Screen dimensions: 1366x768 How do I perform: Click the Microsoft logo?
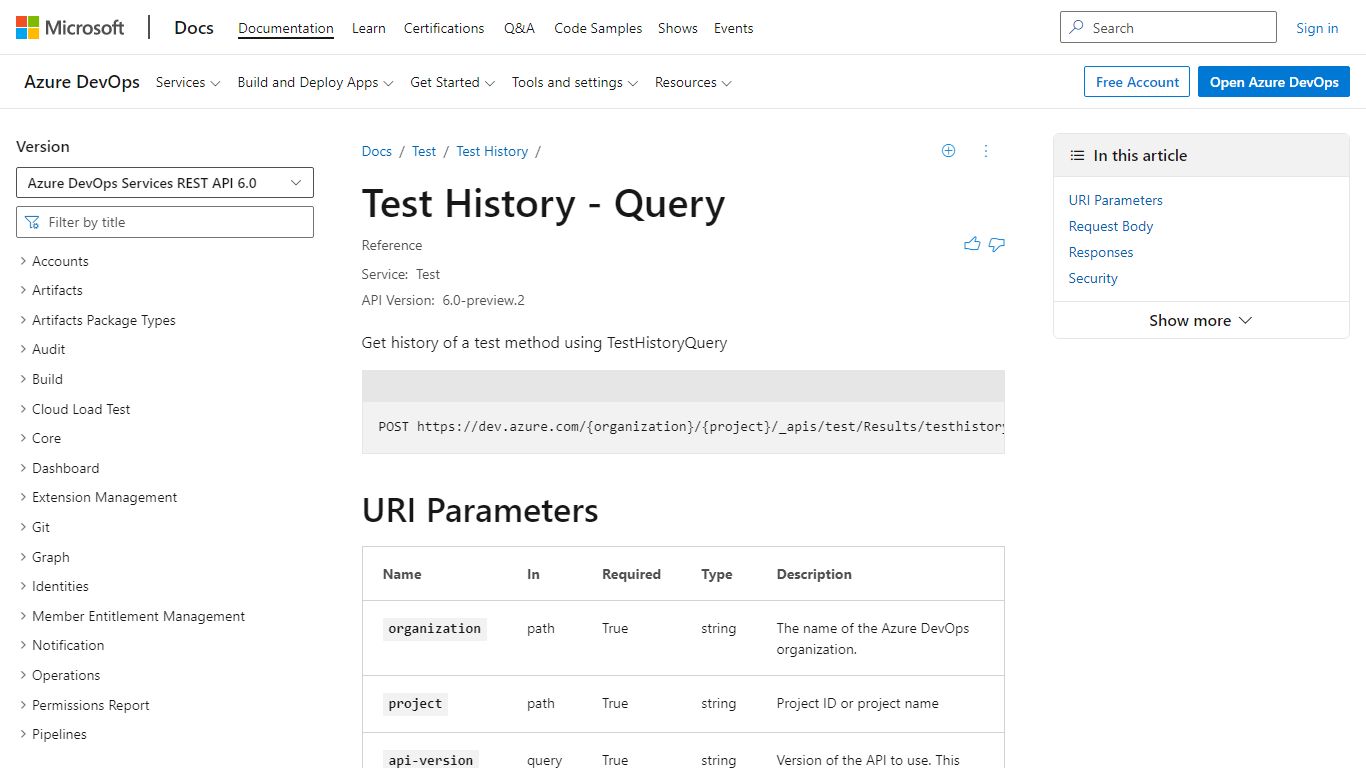tap(70, 28)
